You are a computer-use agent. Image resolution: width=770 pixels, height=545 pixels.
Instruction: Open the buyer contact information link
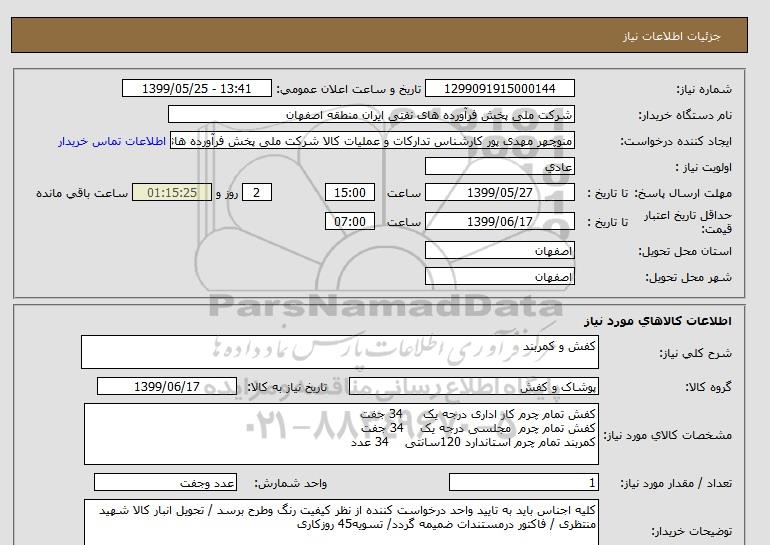(x=111, y=141)
